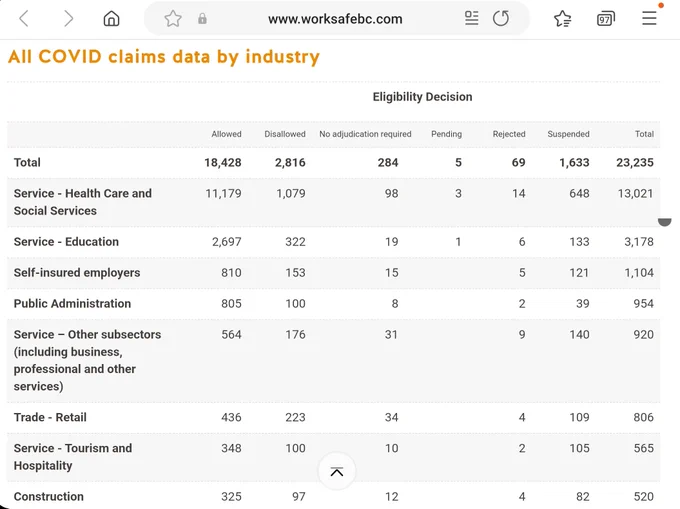Go back with the browser back arrow
Viewport: 680px width, 509px height.
(x=24, y=19)
